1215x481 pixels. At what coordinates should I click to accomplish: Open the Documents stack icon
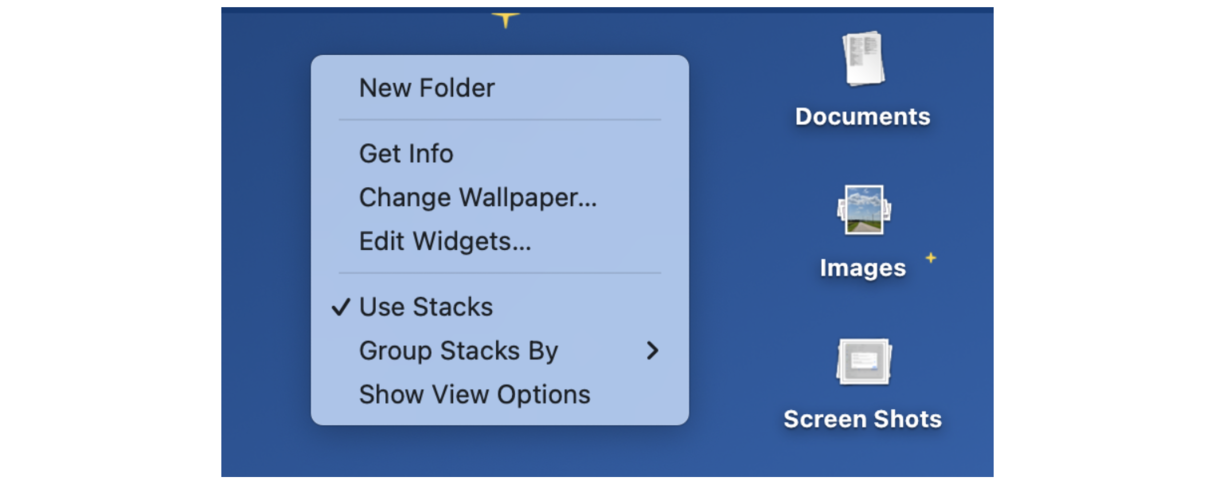tap(862, 58)
